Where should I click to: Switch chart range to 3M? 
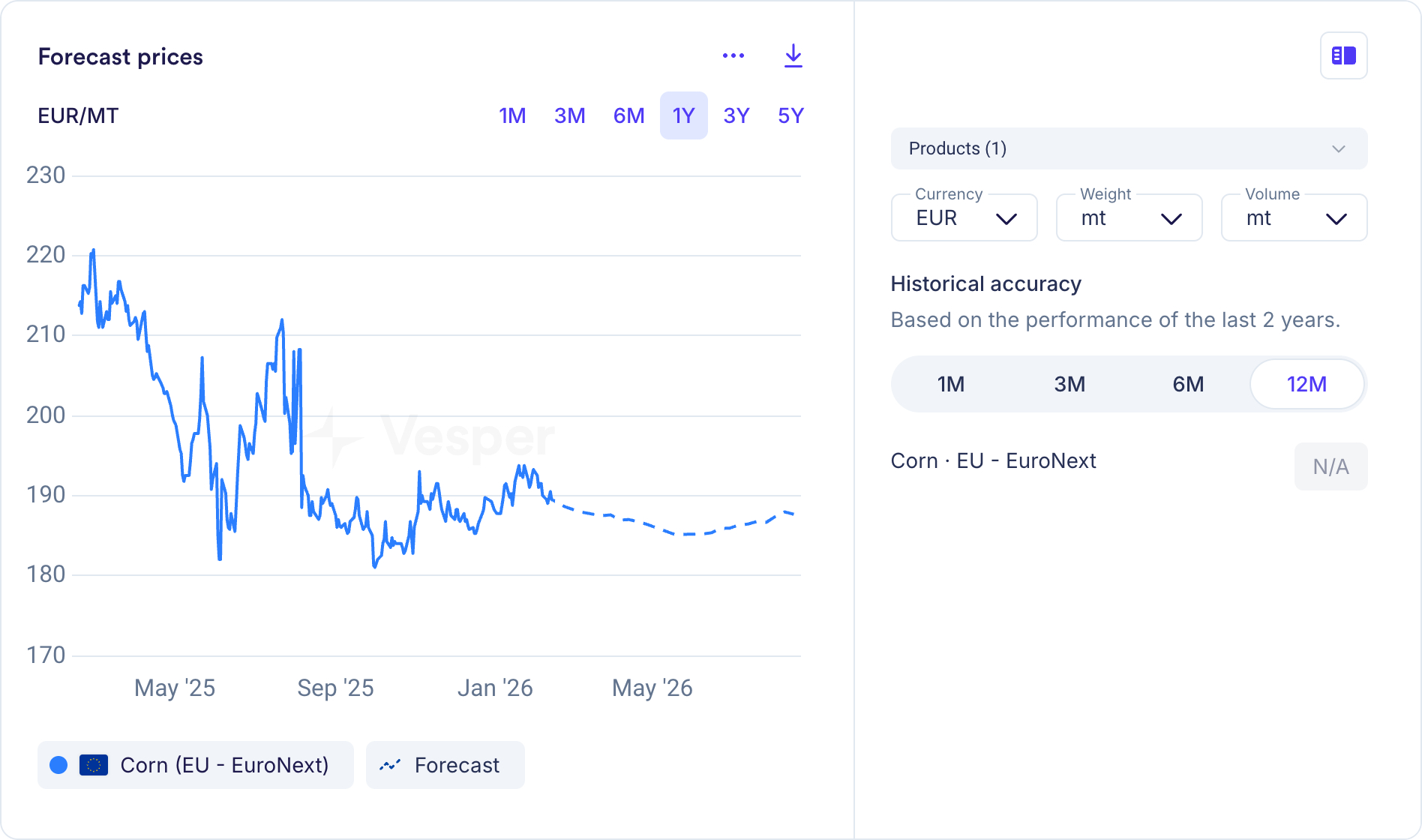point(569,115)
